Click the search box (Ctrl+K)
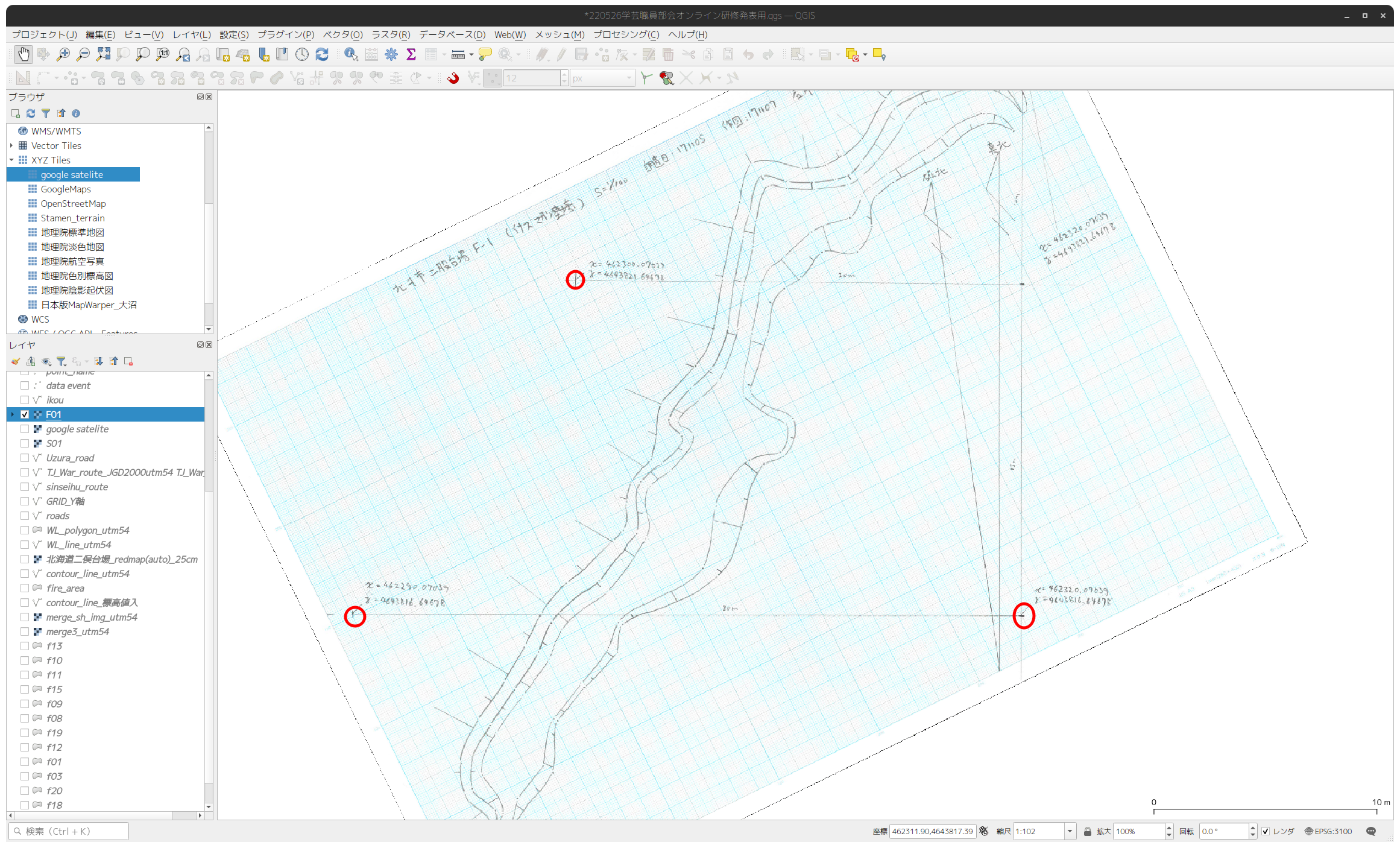Screen dimensions: 1400x848 pos(69,831)
